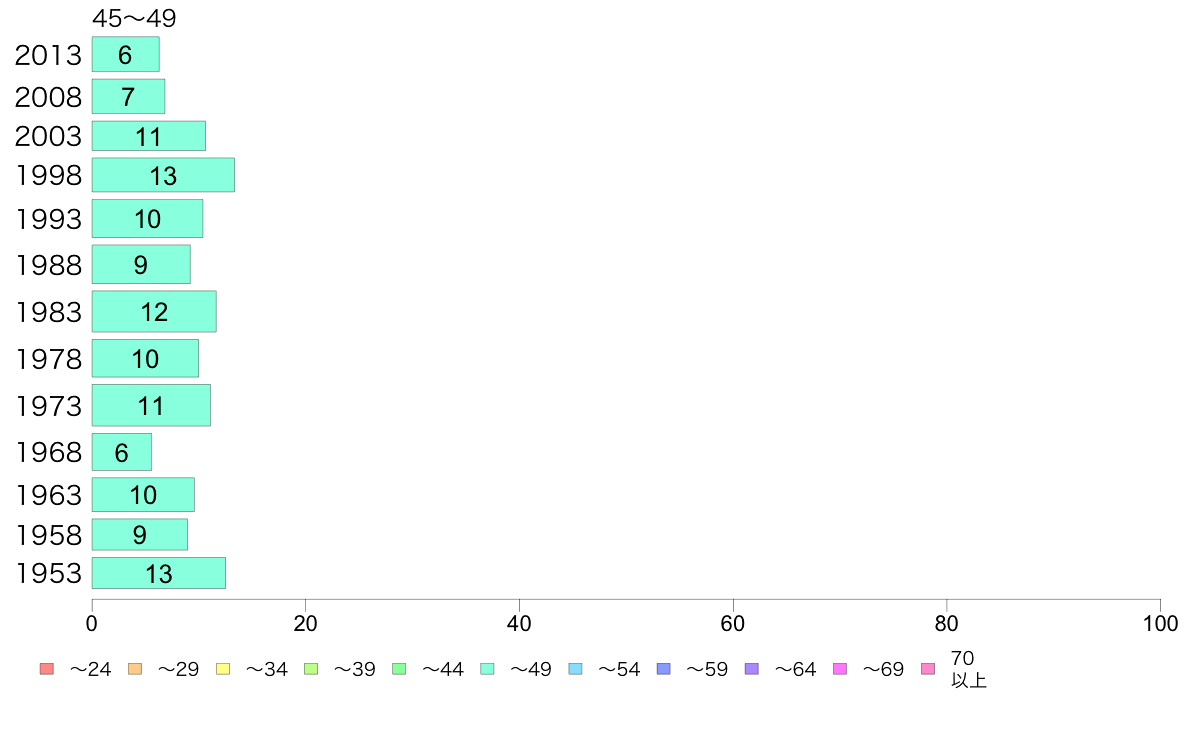Toggle the ~49 teal legend swatch
Screen dimensions: 1188x736
(x=487, y=669)
